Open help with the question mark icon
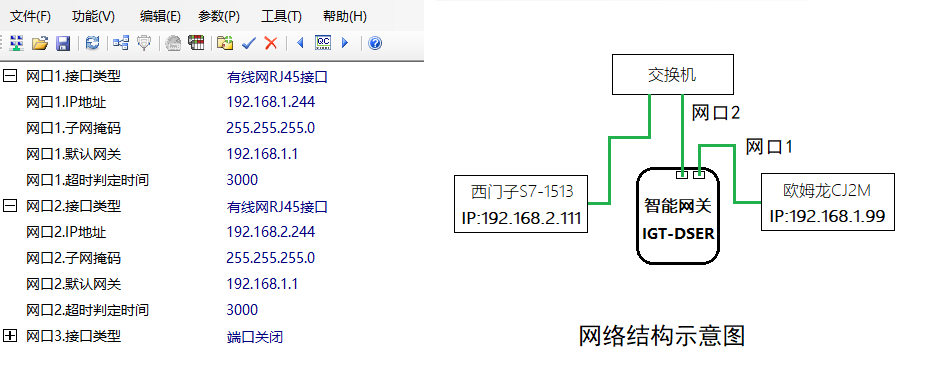Image resolution: width=925 pixels, height=379 pixels. (375, 43)
